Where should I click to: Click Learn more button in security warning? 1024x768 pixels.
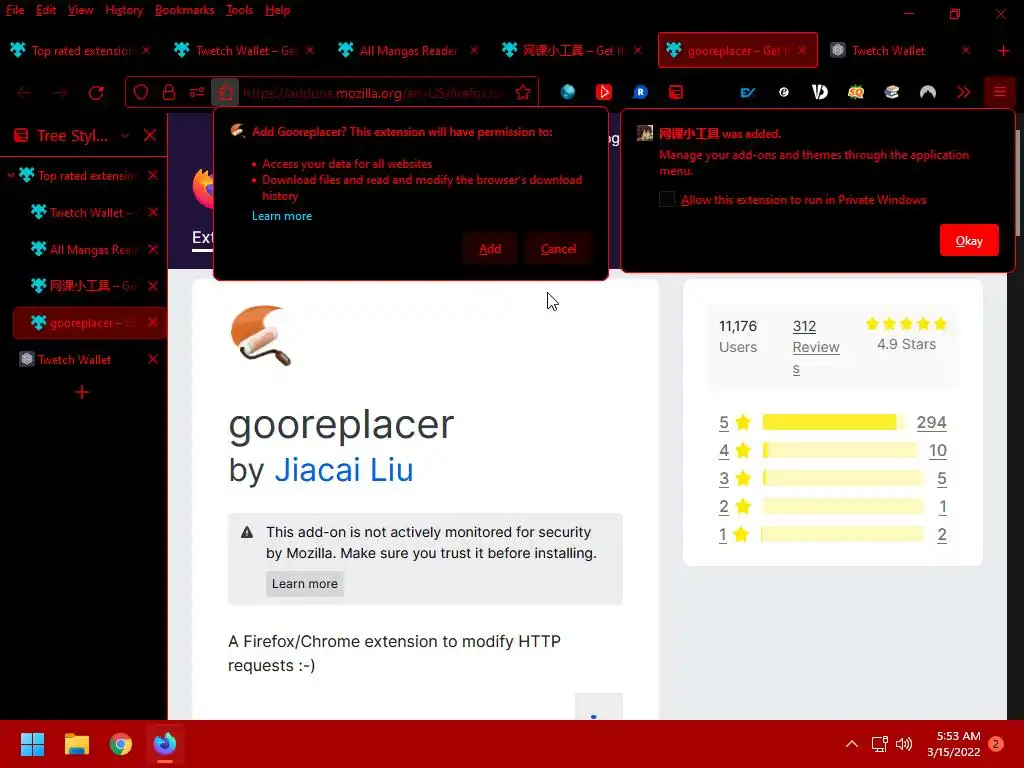(x=304, y=583)
